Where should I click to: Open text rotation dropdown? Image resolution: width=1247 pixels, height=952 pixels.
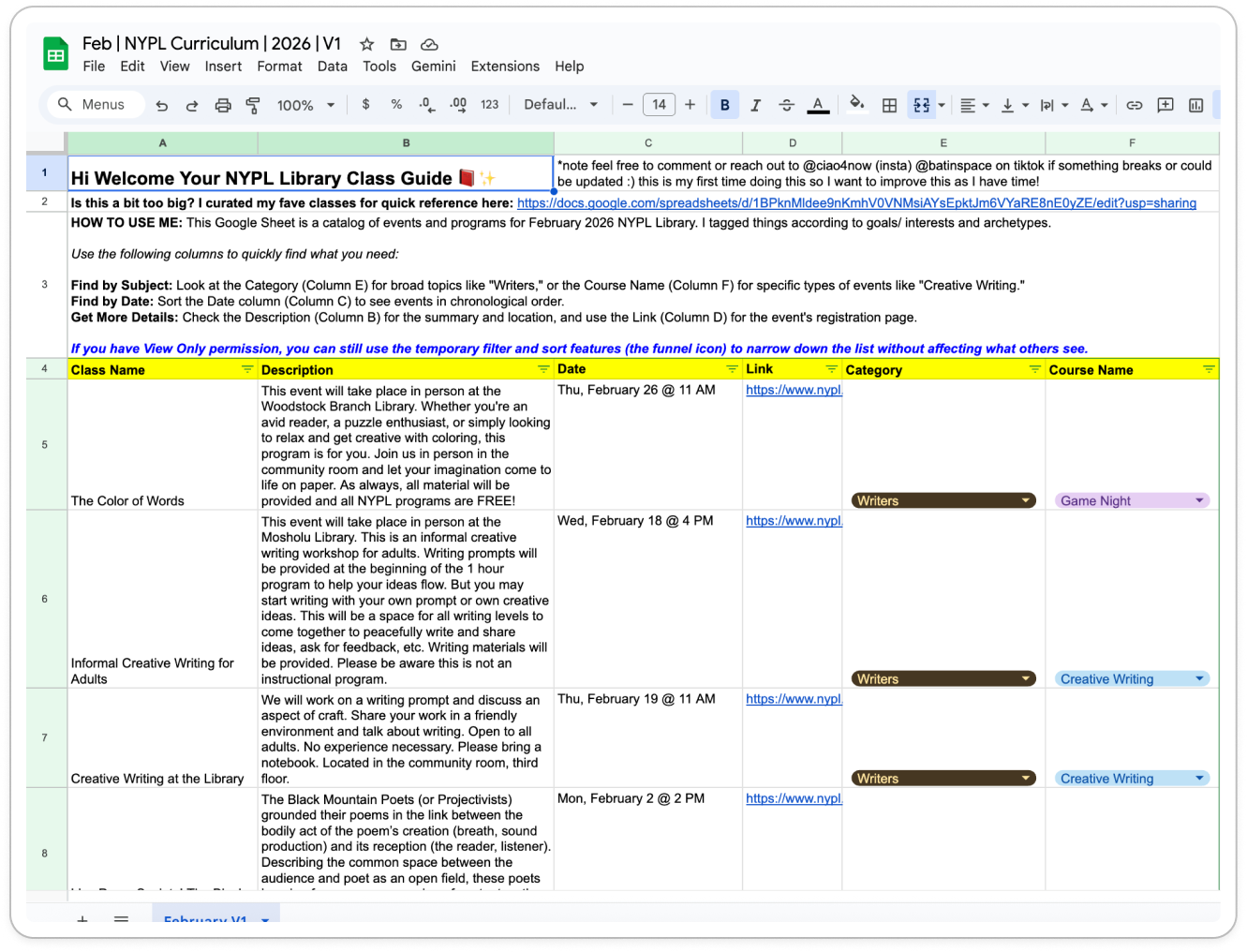pos(1093,105)
